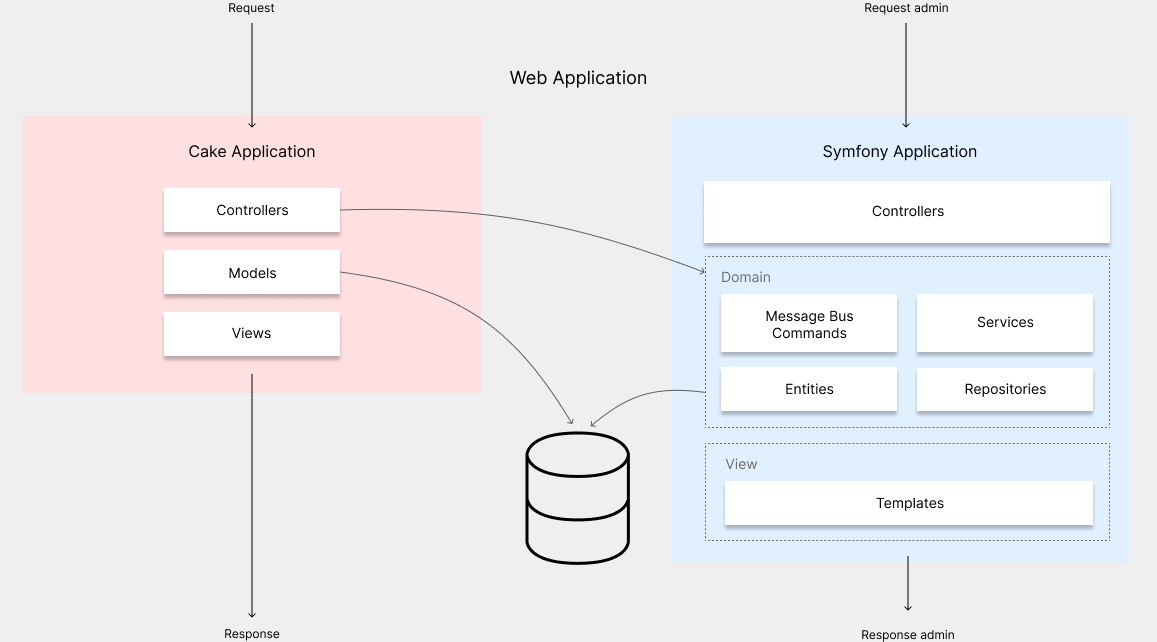This screenshot has height=642, width=1157.
Task: Click the Request admin label
Action: (x=906, y=8)
